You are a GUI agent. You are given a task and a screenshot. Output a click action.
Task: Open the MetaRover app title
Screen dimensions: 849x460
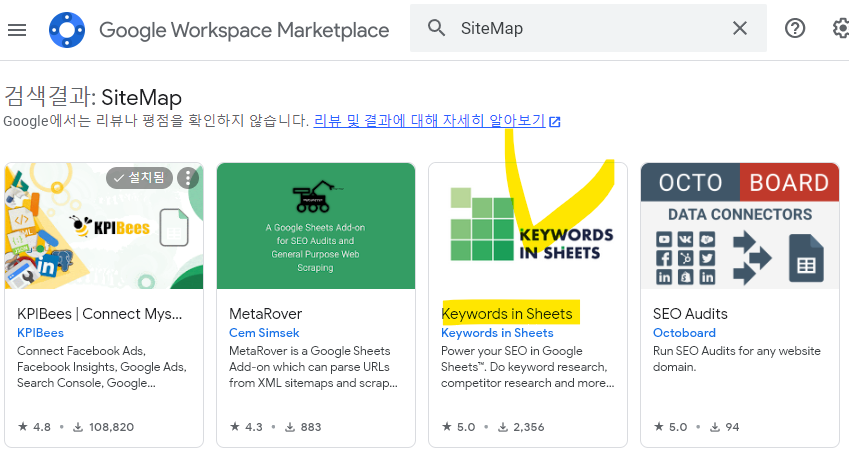point(265,314)
